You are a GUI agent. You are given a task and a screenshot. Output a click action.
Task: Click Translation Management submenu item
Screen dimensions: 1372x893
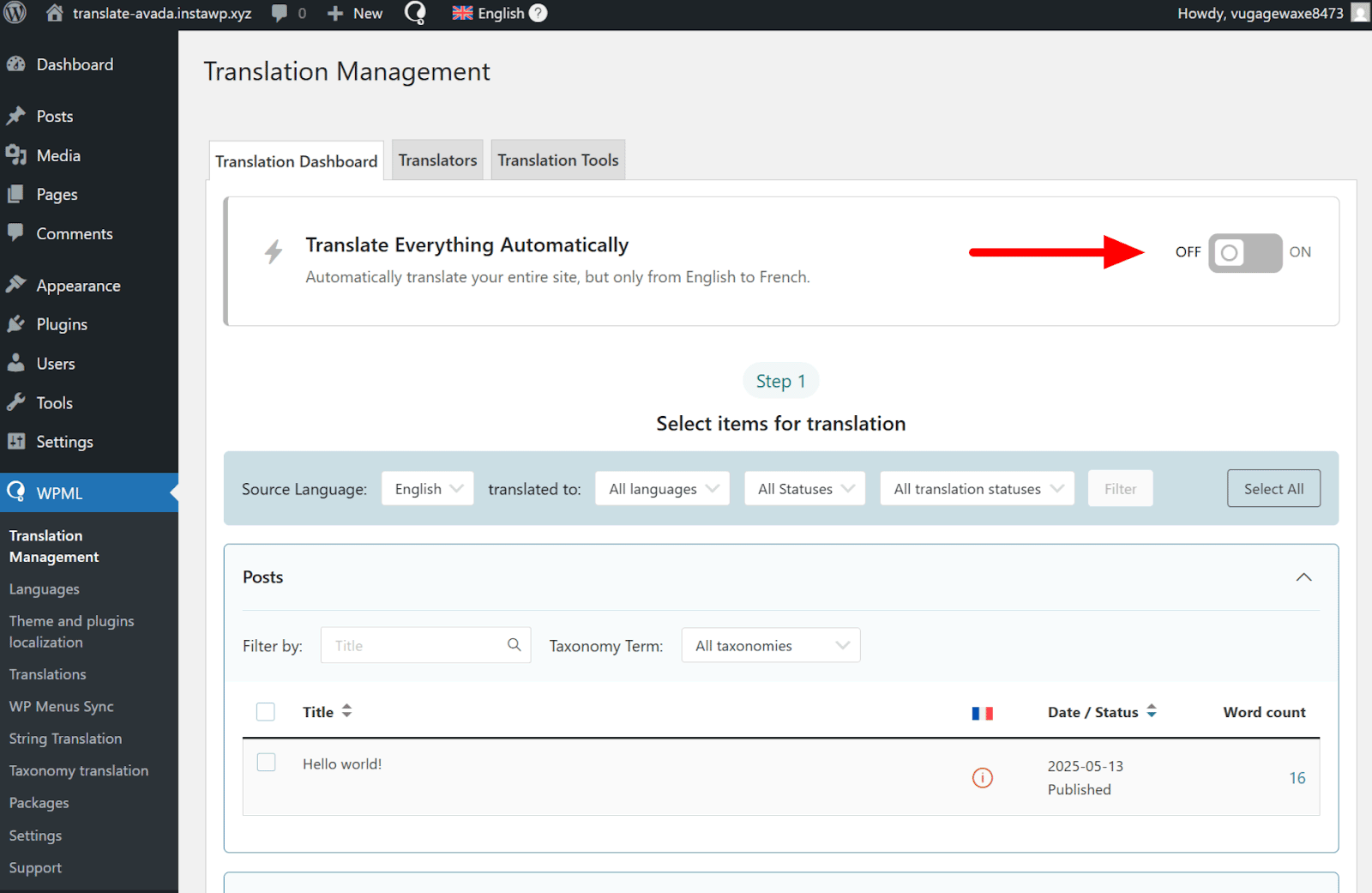54,546
